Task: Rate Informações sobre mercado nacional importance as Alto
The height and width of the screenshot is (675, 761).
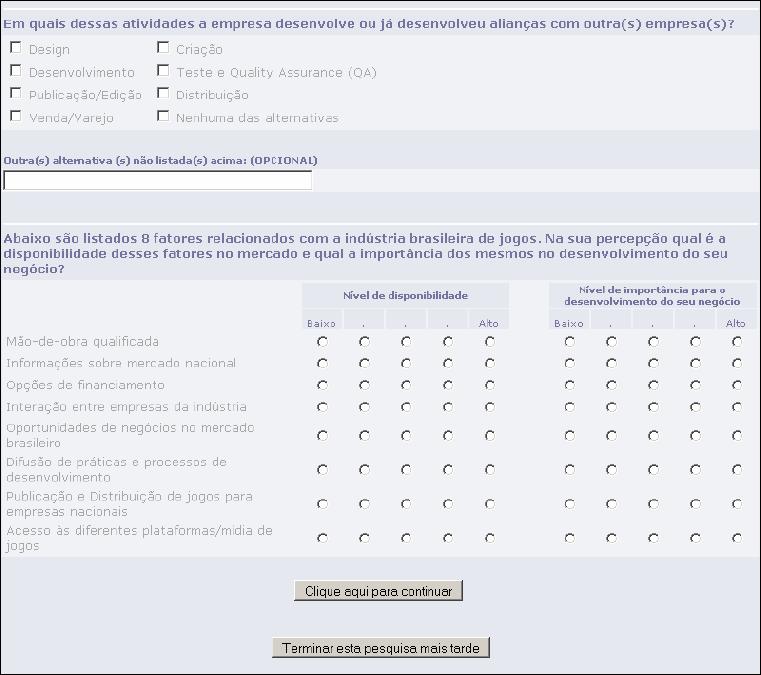Action: 737,363
